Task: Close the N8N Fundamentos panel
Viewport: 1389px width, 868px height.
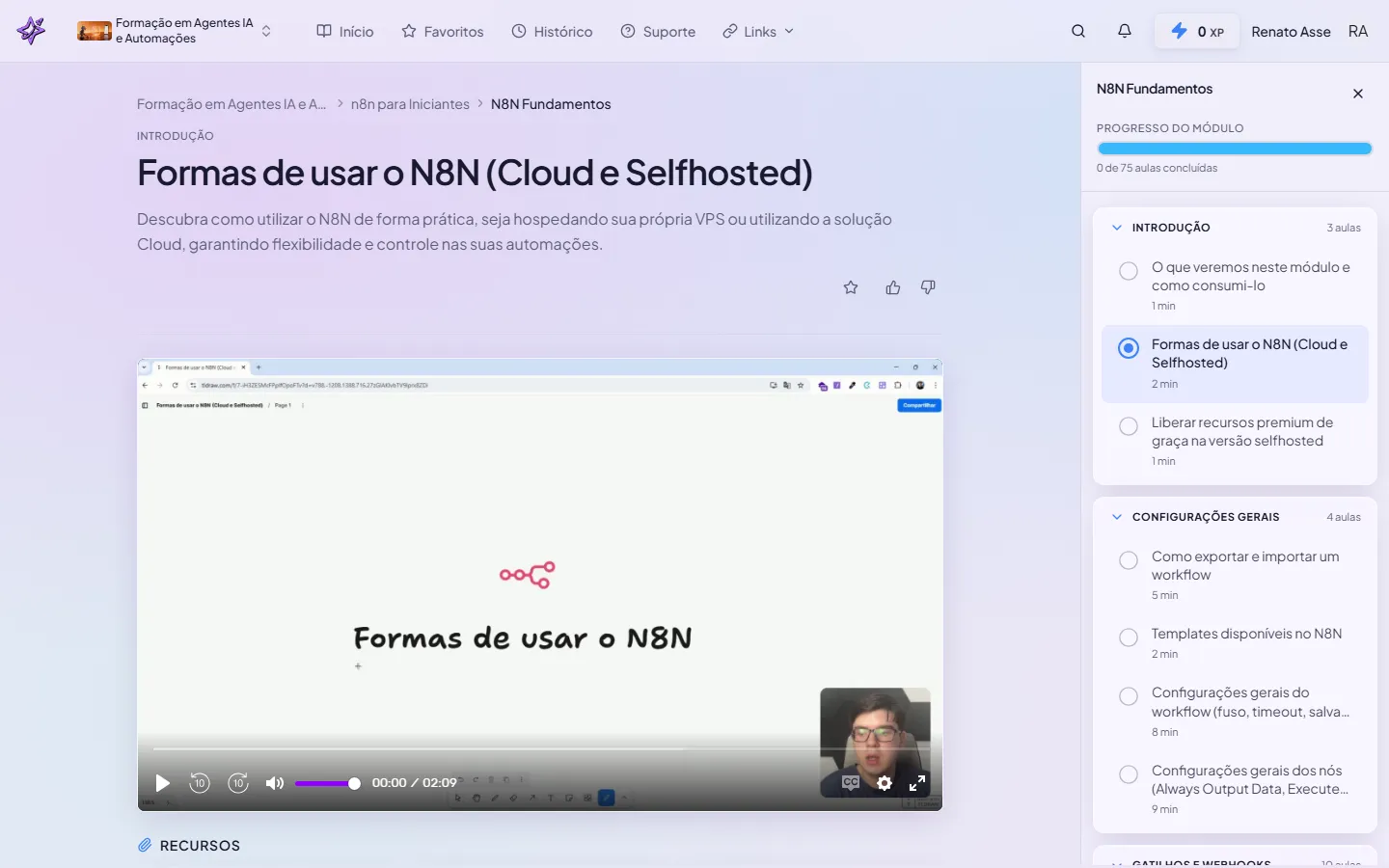Action: [x=1358, y=94]
